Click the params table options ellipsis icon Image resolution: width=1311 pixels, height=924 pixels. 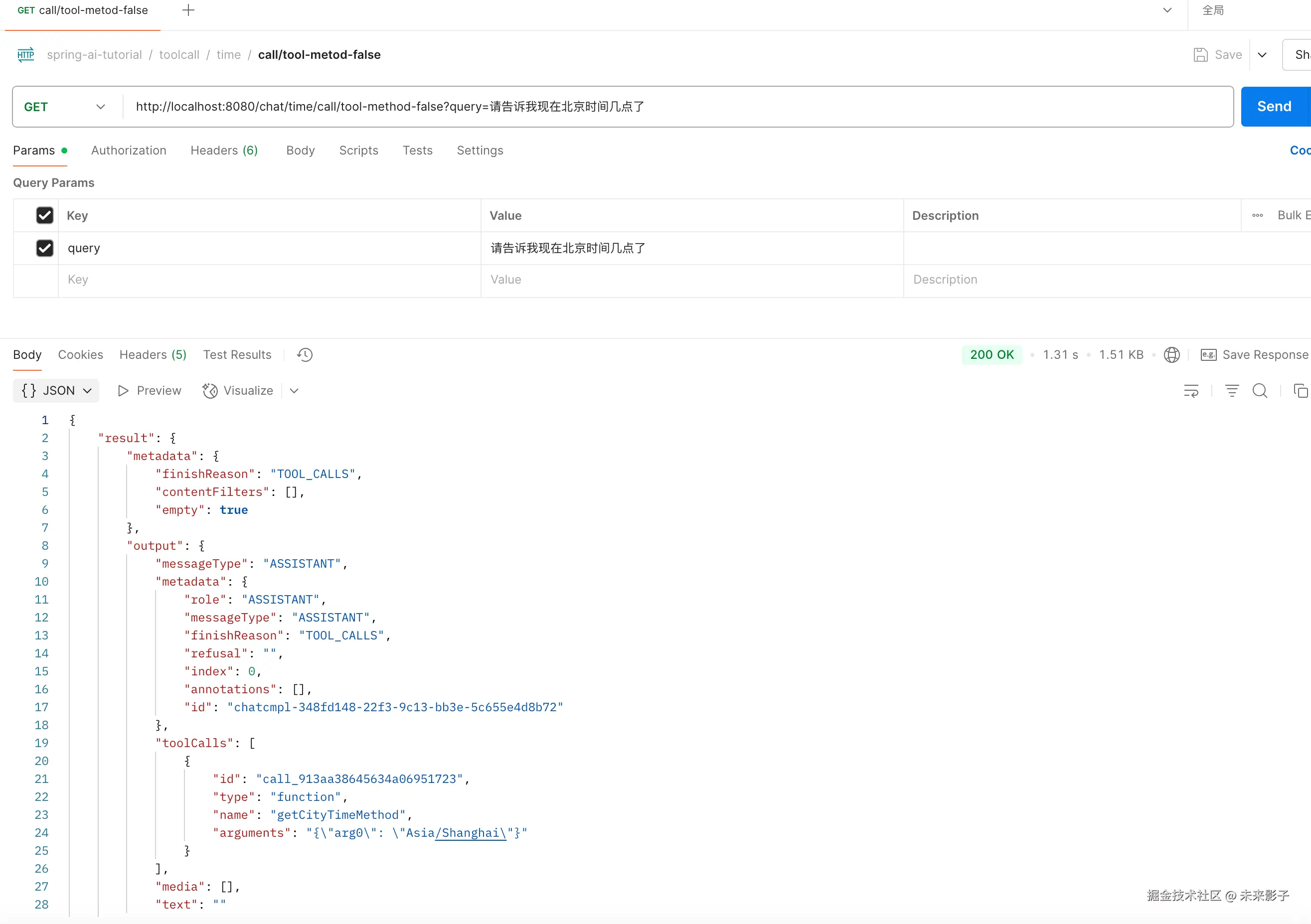pos(1257,216)
